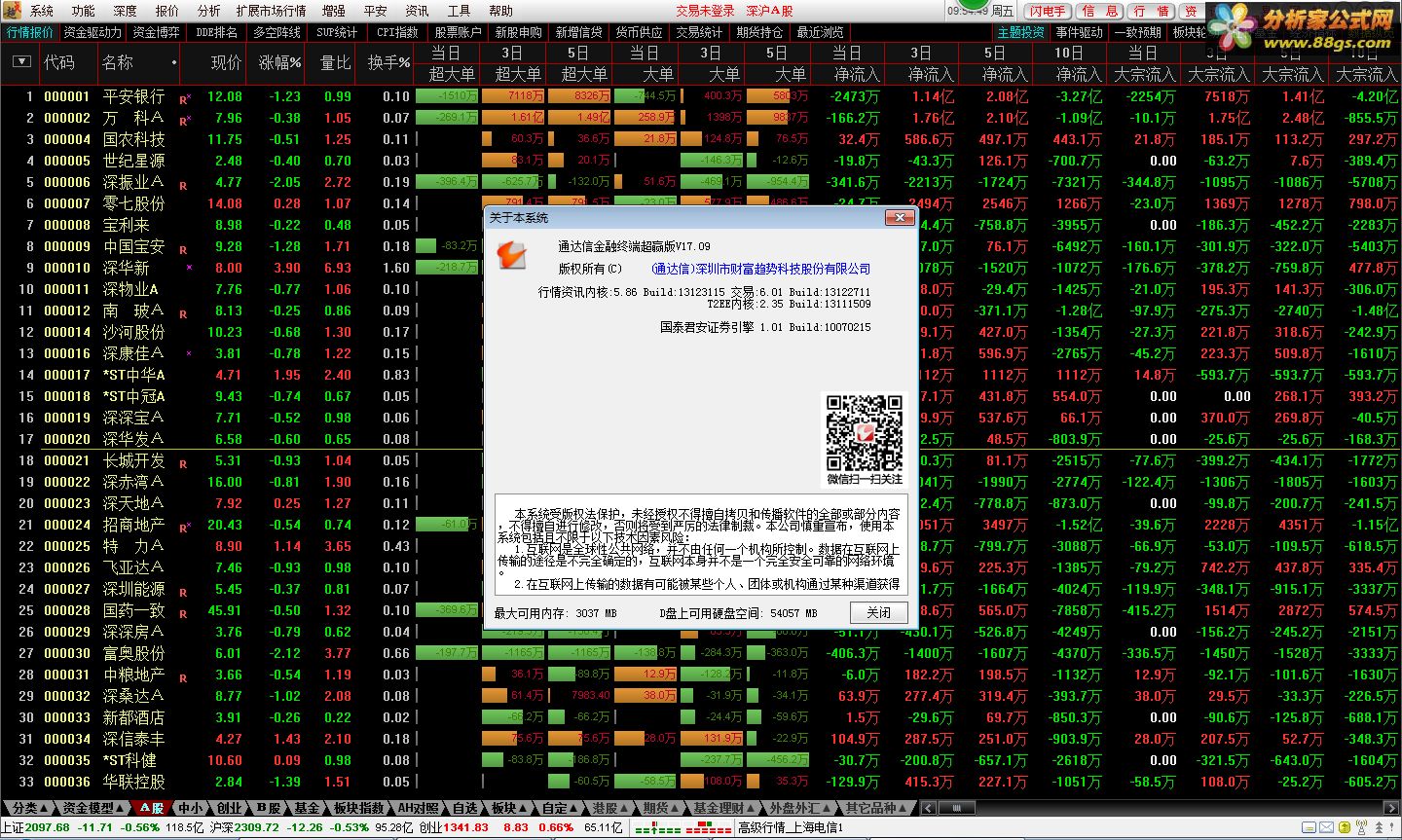
Task: Switch to the DDE排名 tab
Action: [x=216, y=32]
